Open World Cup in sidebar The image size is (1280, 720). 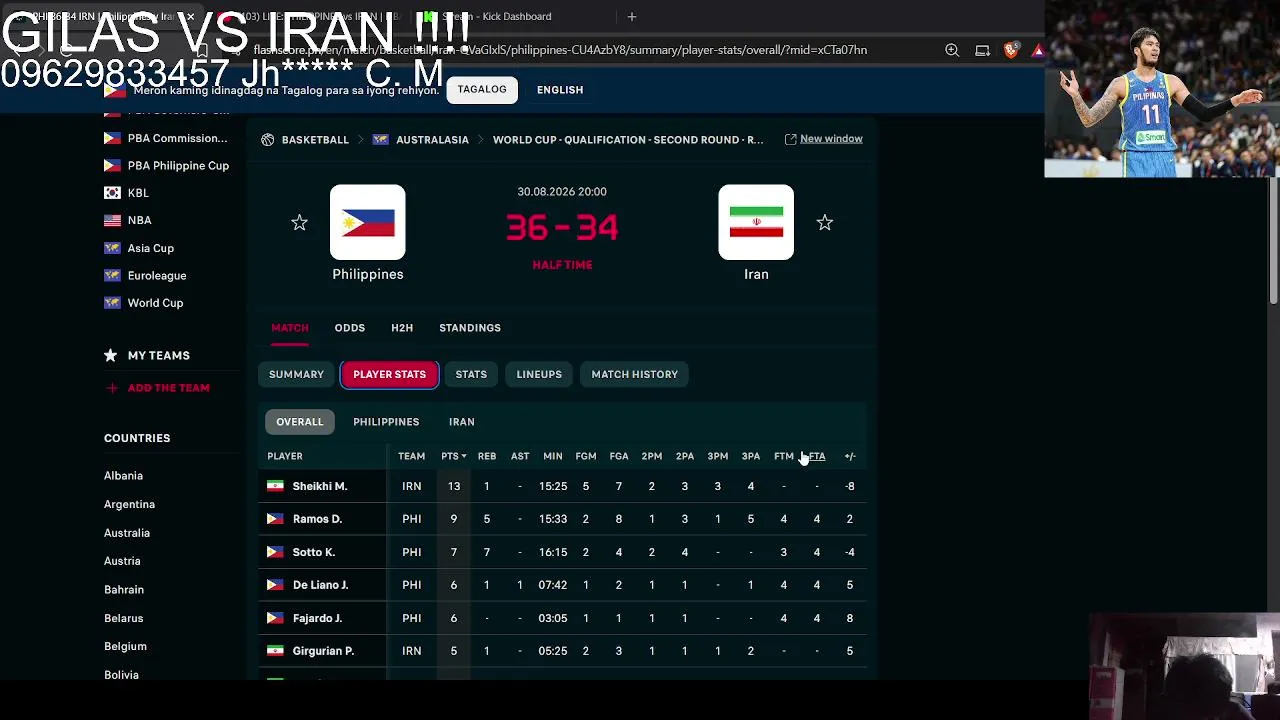click(x=155, y=303)
